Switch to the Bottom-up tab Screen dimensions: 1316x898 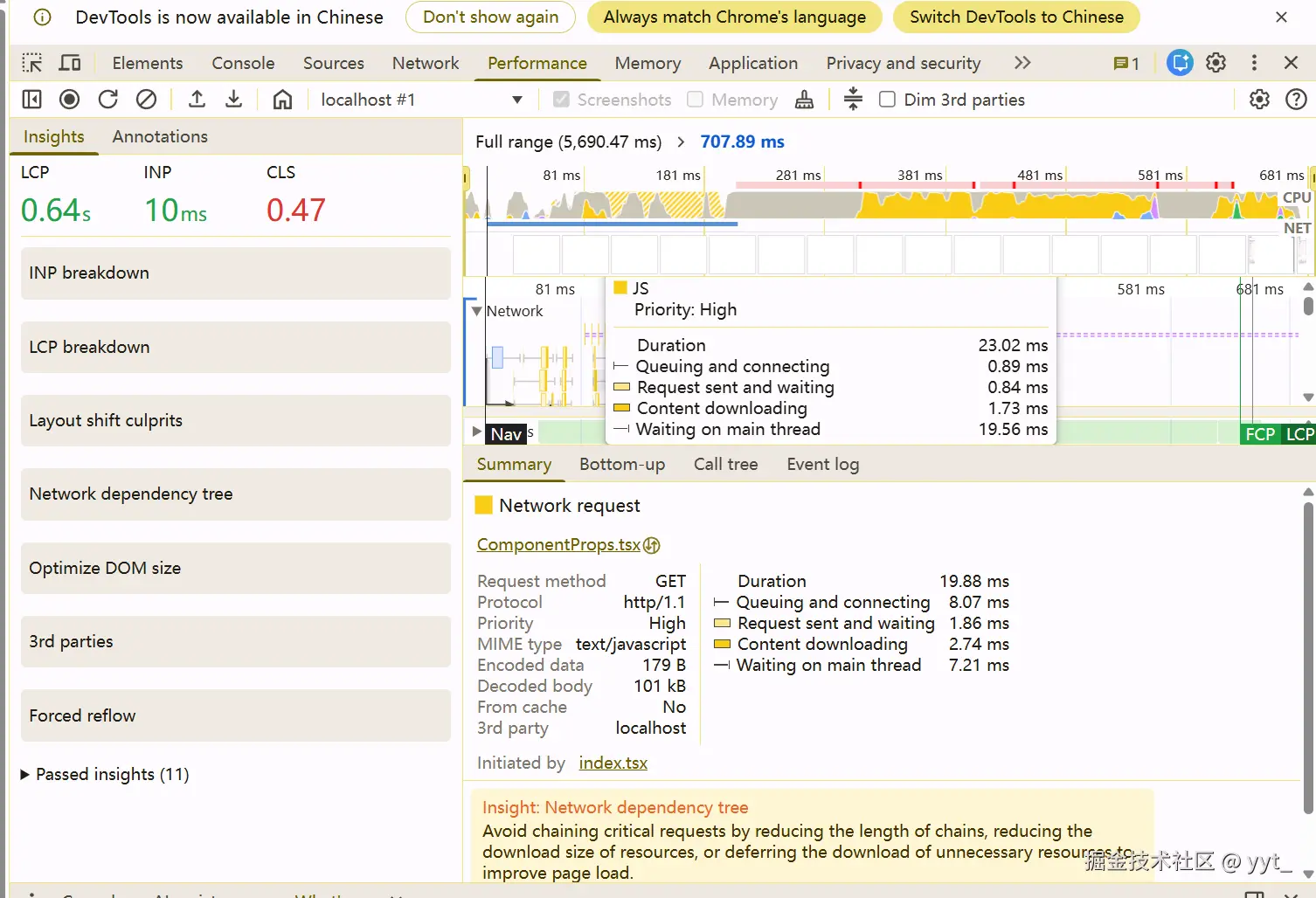622,465
